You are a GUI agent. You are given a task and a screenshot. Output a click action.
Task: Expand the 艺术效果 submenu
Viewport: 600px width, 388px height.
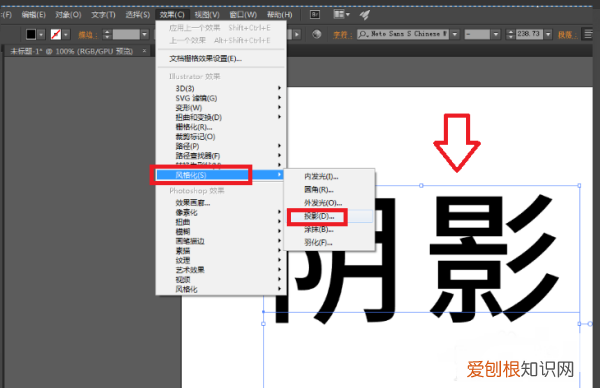[221, 270]
